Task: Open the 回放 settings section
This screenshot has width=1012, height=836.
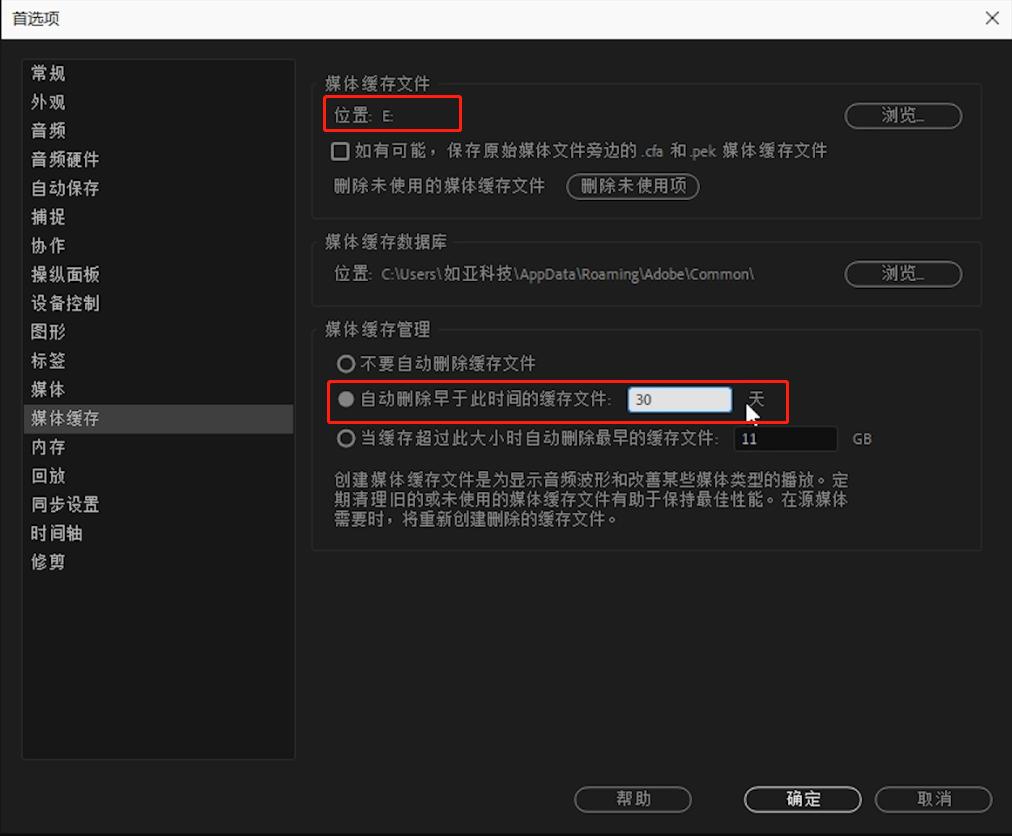Action: point(46,476)
